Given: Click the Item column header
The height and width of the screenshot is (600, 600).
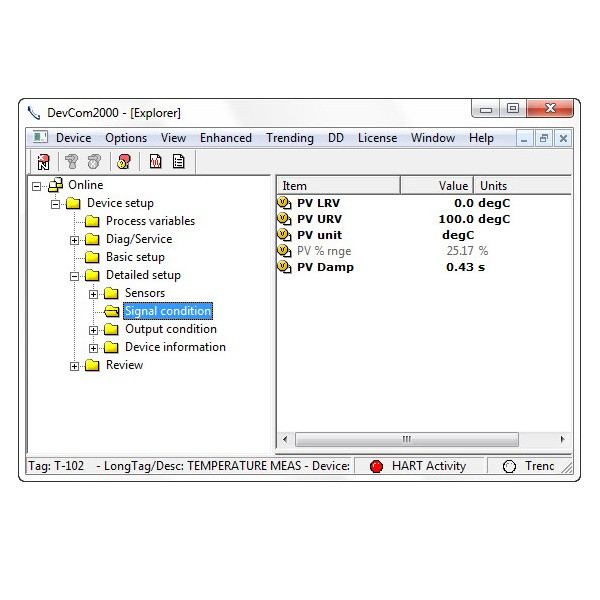Looking at the screenshot, I should pos(338,186).
